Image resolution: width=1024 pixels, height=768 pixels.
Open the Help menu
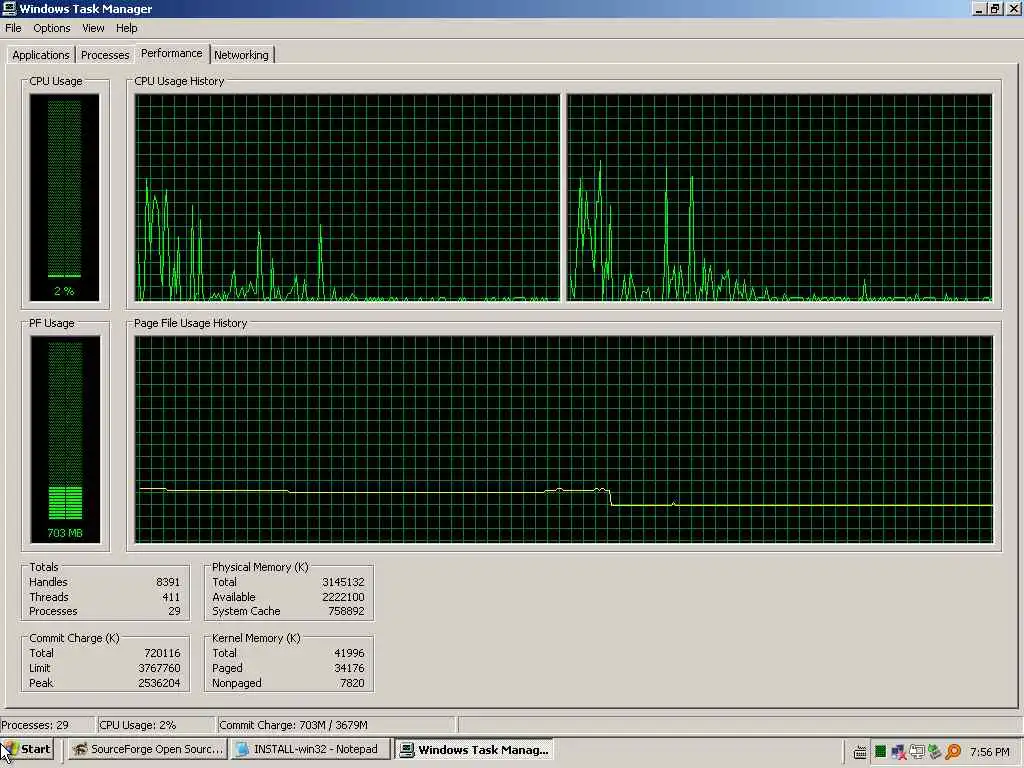127,28
